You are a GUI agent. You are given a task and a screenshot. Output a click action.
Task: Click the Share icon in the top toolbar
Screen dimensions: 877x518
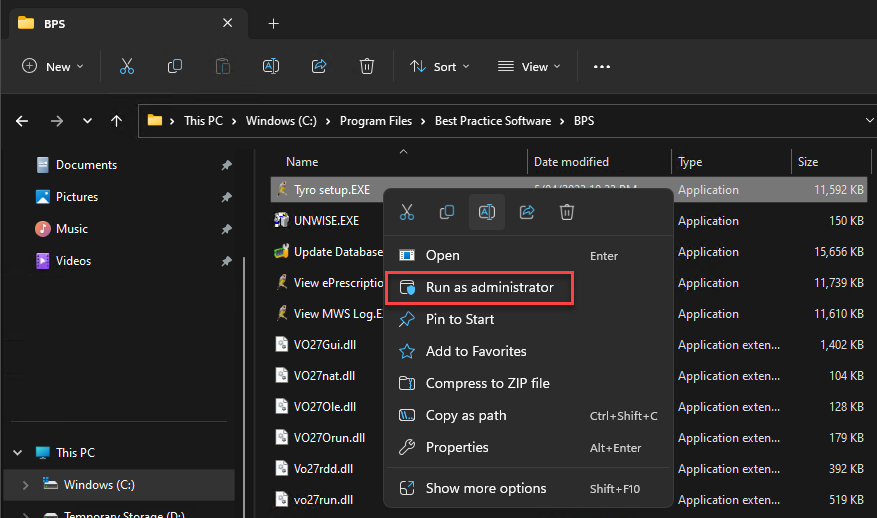[x=319, y=67]
